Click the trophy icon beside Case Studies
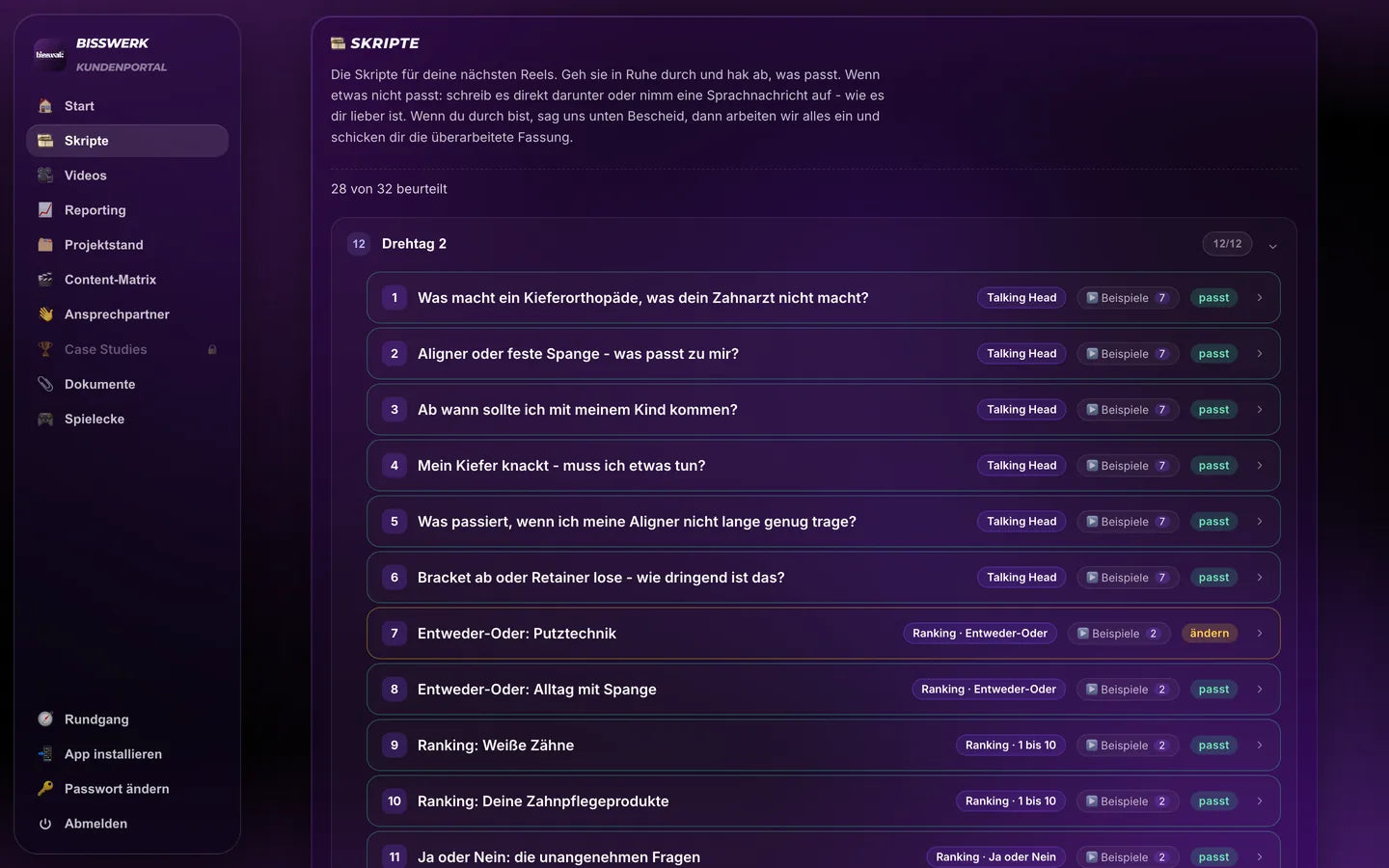This screenshot has width=1389, height=868. [45, 349]
